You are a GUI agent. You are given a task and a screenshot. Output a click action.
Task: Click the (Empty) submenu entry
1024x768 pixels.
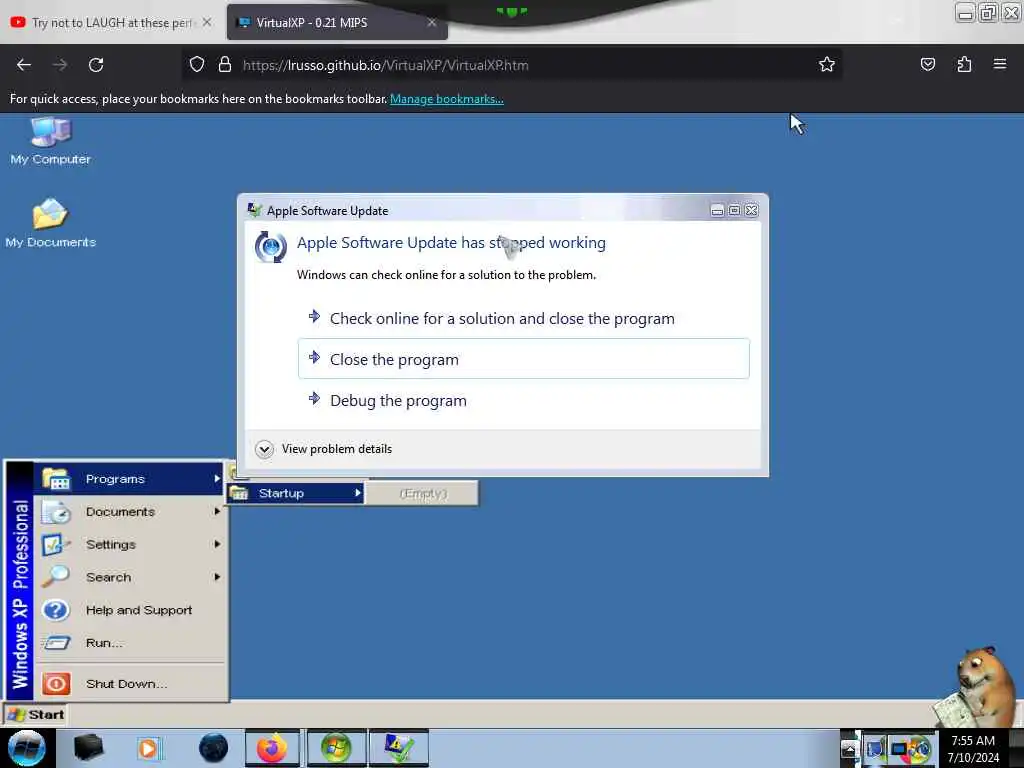click(x=423, y=494)
